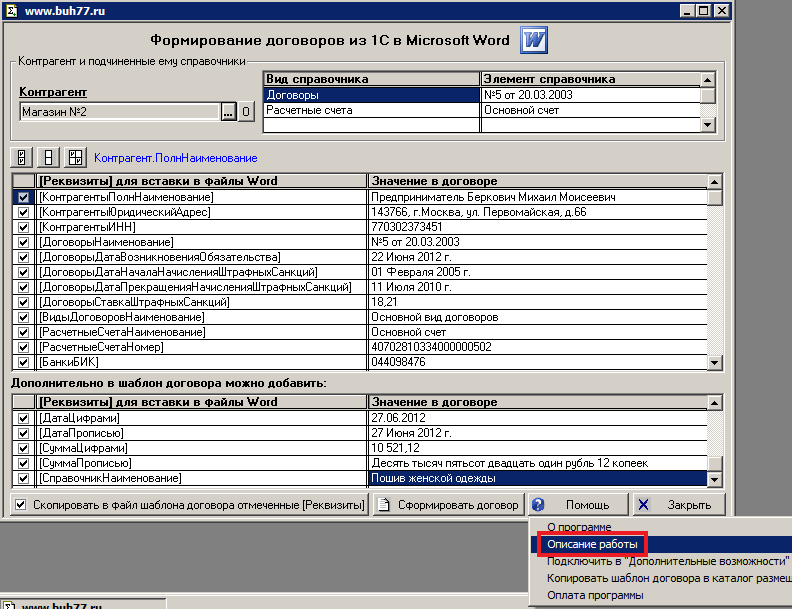This screenshot has width=792, height=609.
Task: Click the check-all rows icon button
Action: click(20, 157)
